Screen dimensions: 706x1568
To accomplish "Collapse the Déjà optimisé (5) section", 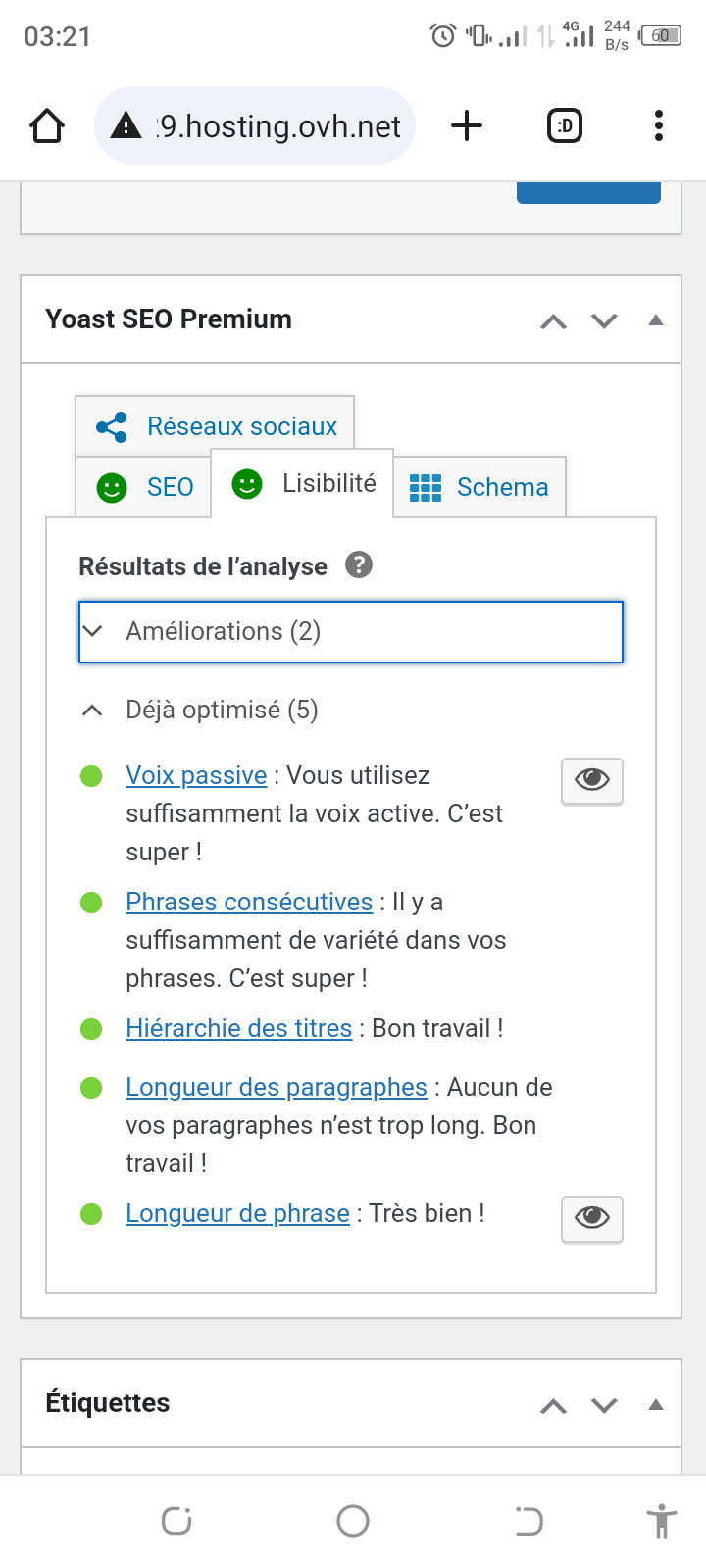I will 222,710.
